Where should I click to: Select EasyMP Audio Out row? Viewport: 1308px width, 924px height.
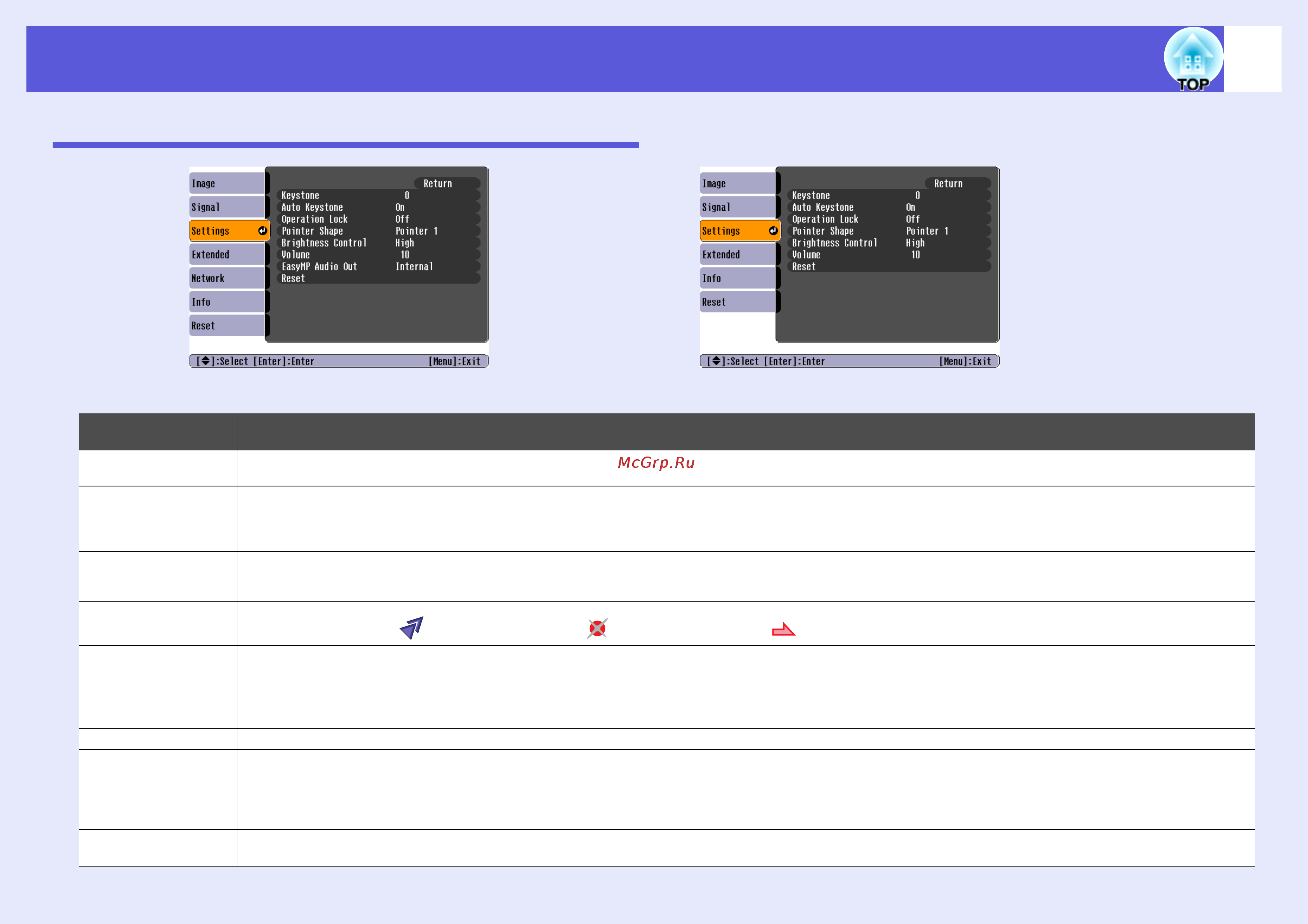click(x=378, y=267)
